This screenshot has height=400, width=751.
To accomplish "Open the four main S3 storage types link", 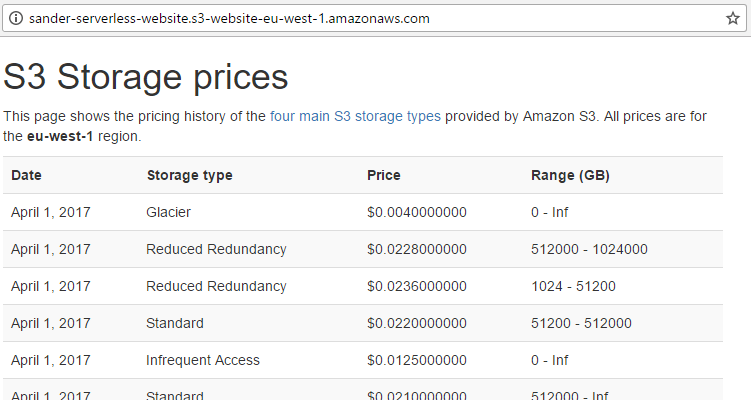I will click(x=355, y=116).
